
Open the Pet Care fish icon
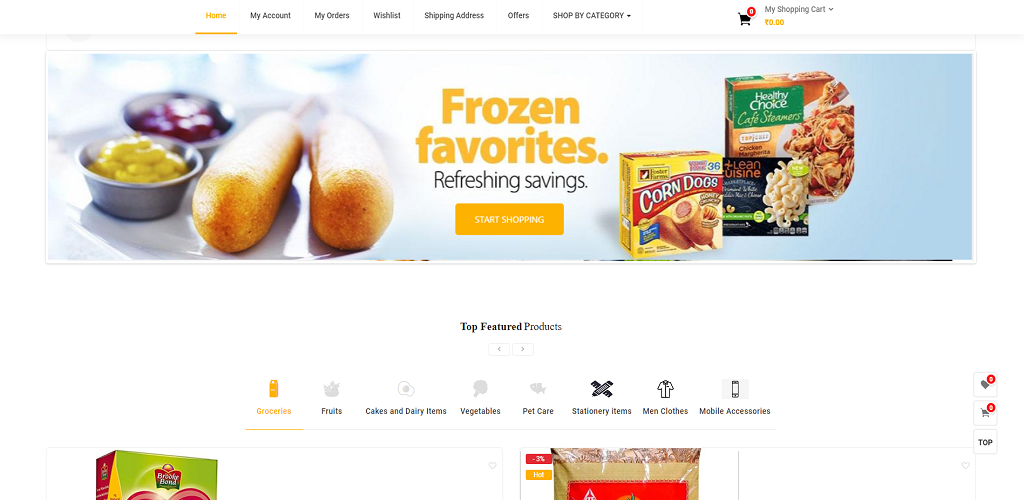tap(538, 388)
